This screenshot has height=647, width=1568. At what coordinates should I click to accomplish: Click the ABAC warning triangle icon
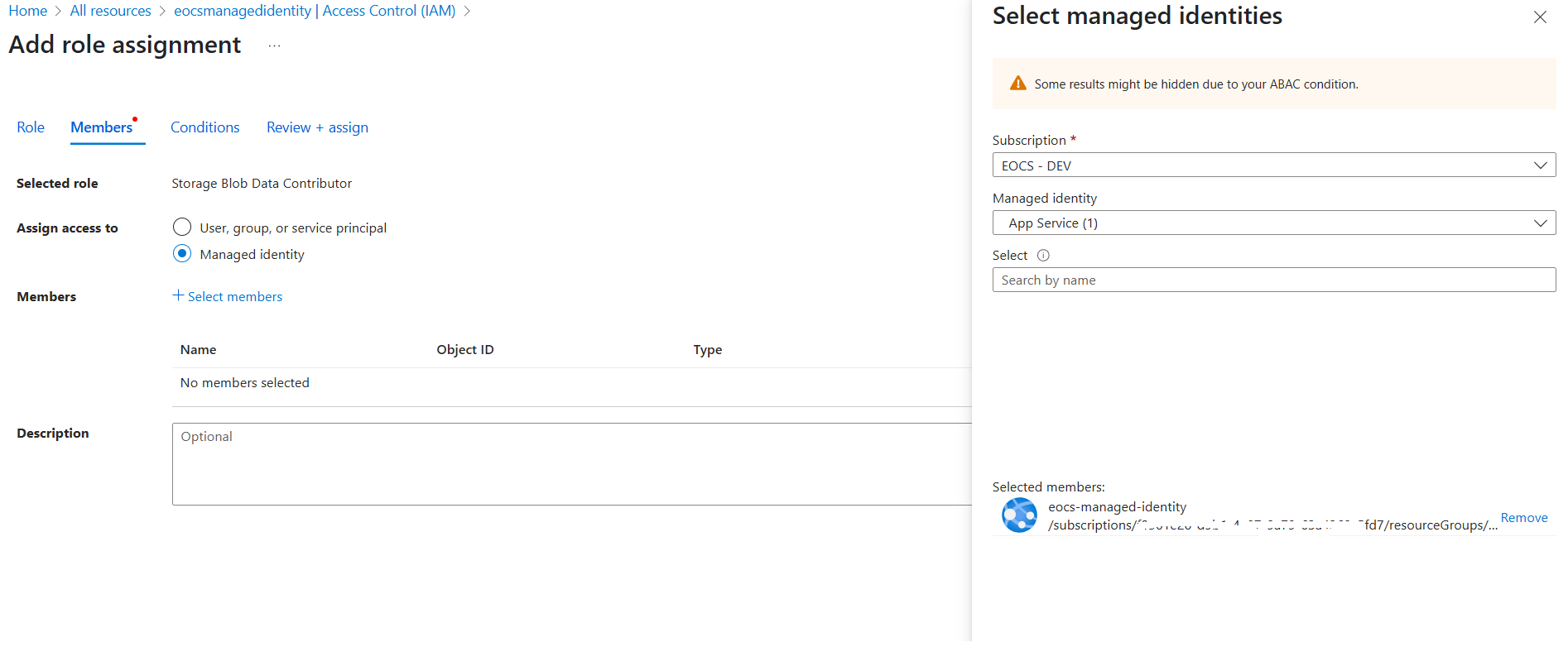point(1018,84)
